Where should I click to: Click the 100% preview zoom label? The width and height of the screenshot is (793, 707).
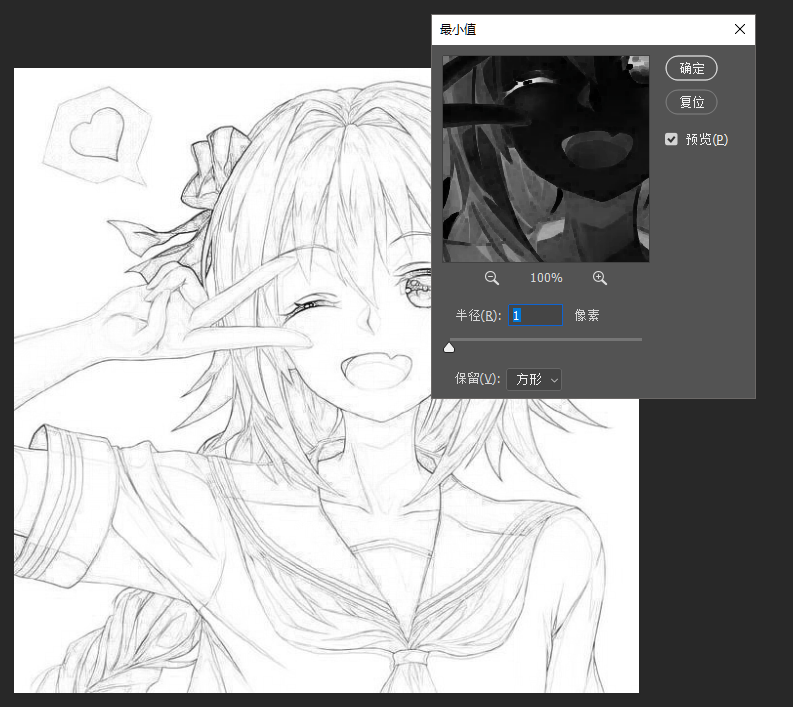click(x=546, y=278)
